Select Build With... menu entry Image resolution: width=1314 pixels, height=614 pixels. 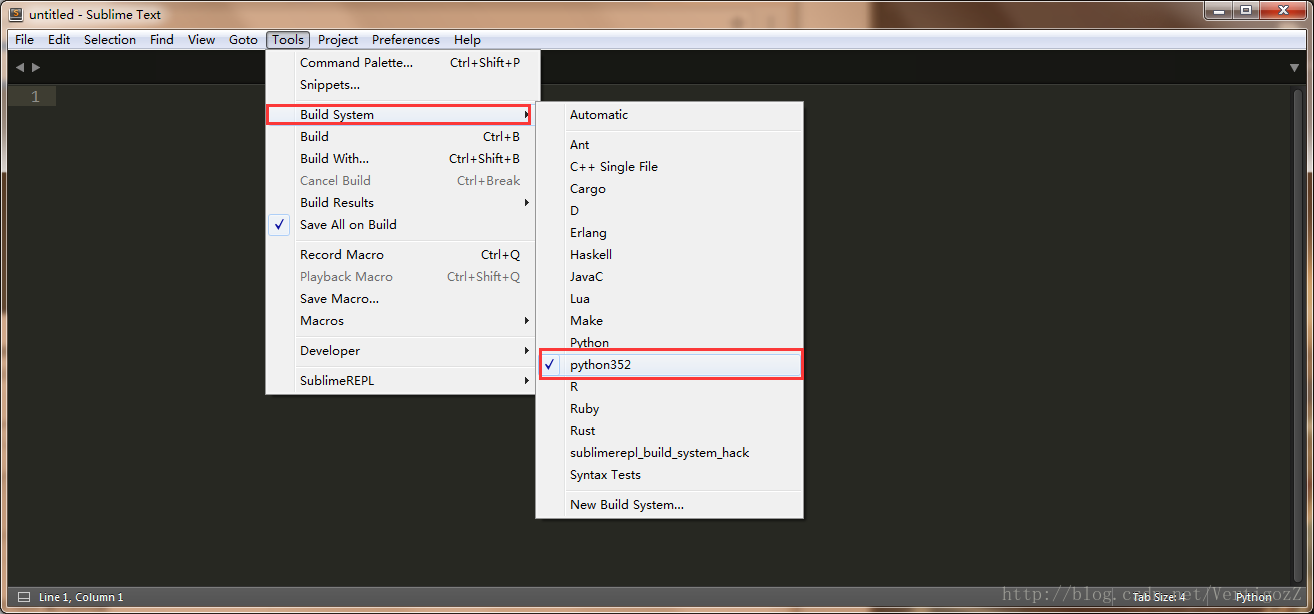[402, 159]
